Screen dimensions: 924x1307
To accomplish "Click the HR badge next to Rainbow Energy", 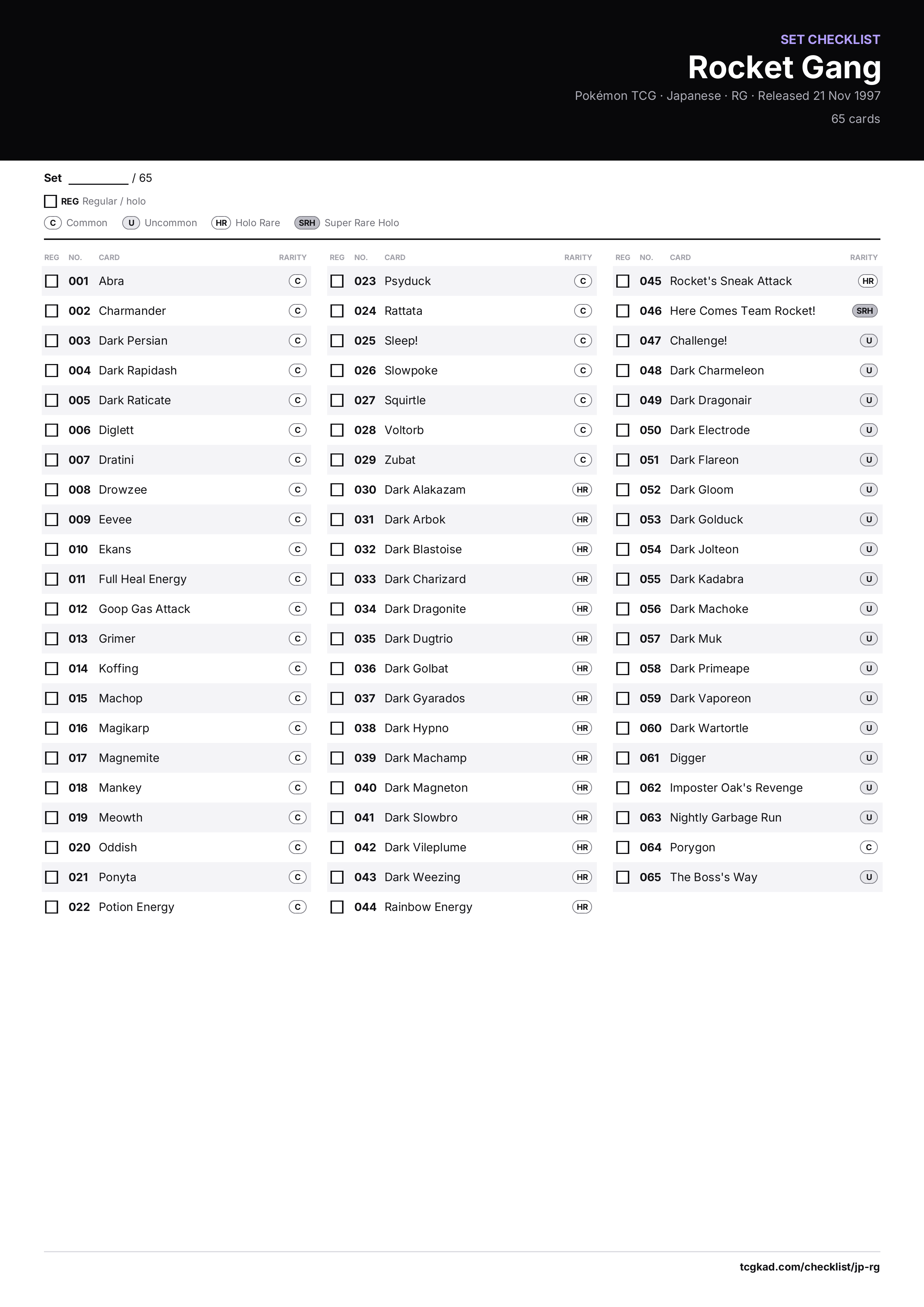I will point(582,907).
